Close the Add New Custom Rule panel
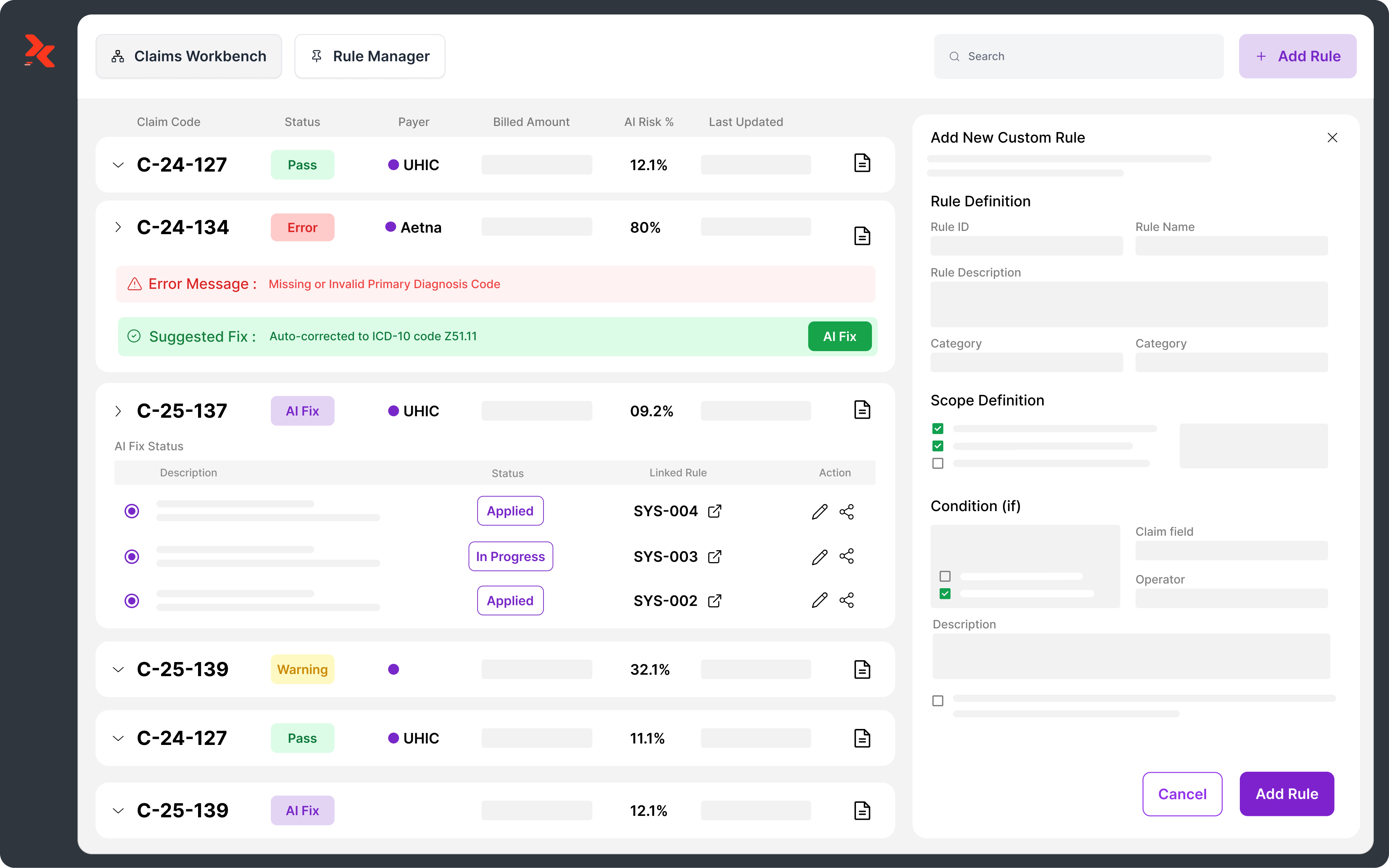Image resolution: width=1389 pixels, height=868 pixels. click(x=1332, y=138)
